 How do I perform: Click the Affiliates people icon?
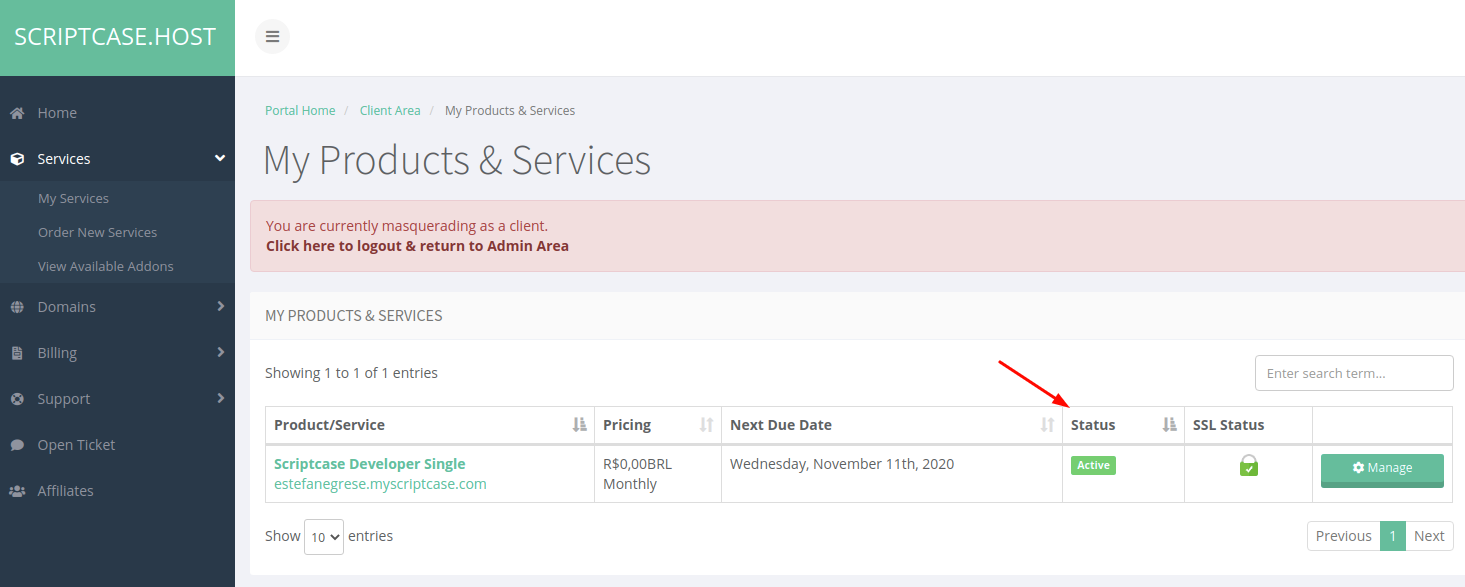(17, 491)
